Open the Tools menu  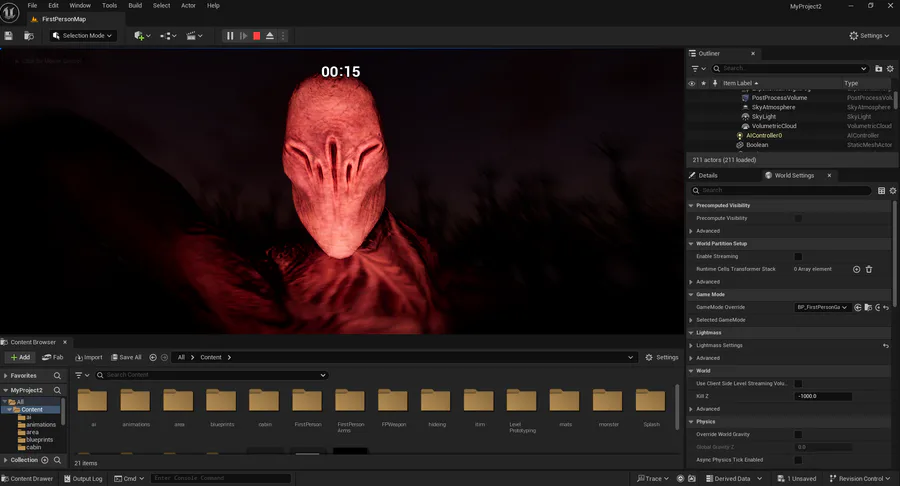pyautogui.click(x=109, y=5)
